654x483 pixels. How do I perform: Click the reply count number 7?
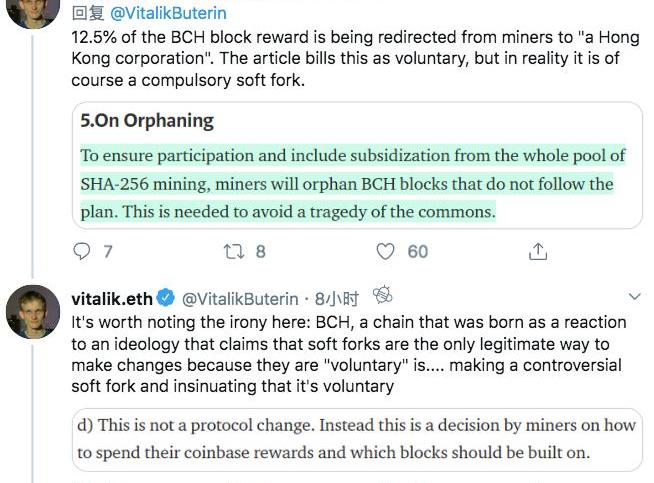pyautogui.click(x=108, y=252)
